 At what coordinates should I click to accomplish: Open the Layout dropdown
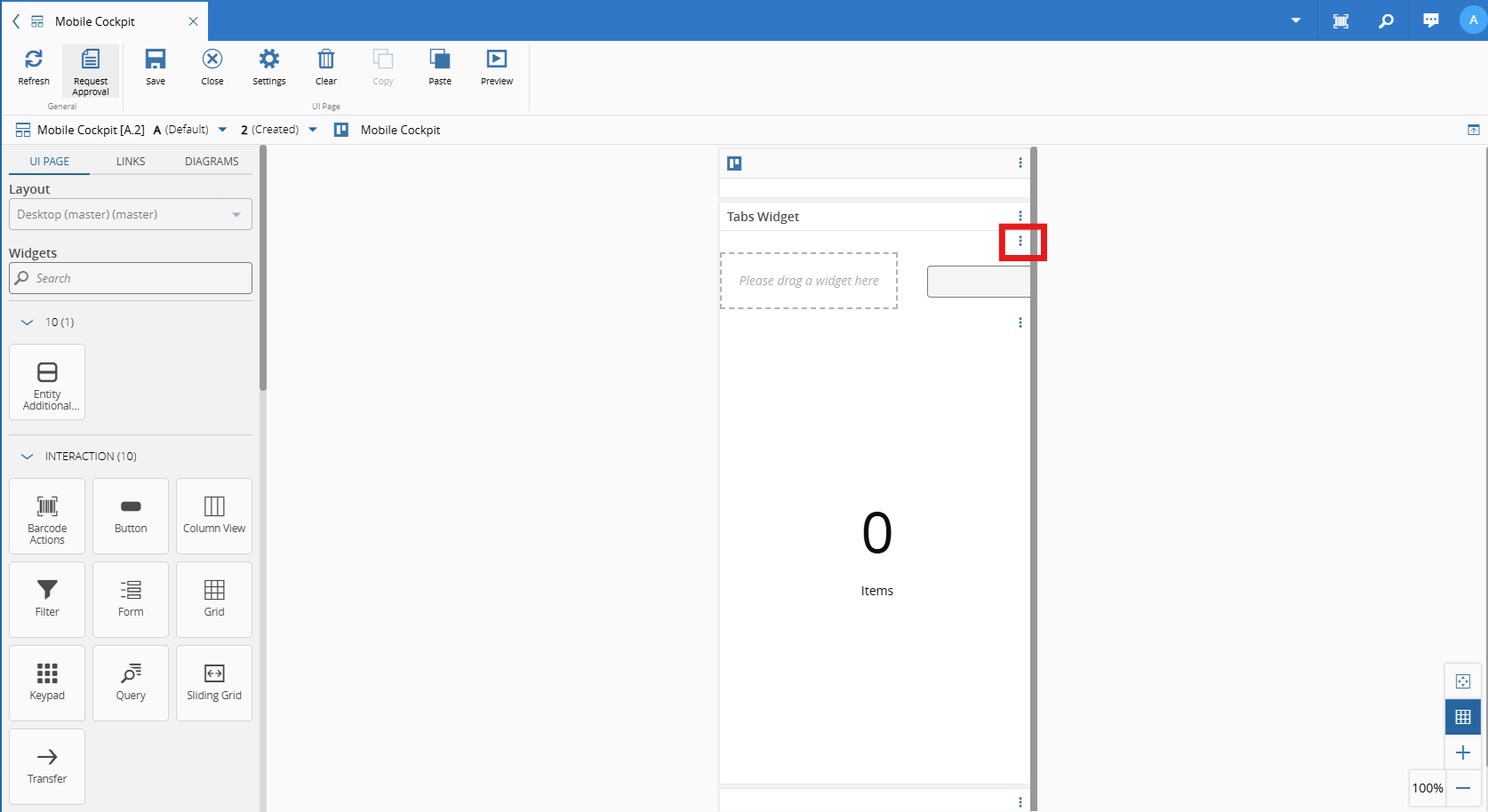pyautogui.click(x=131, y=214)
